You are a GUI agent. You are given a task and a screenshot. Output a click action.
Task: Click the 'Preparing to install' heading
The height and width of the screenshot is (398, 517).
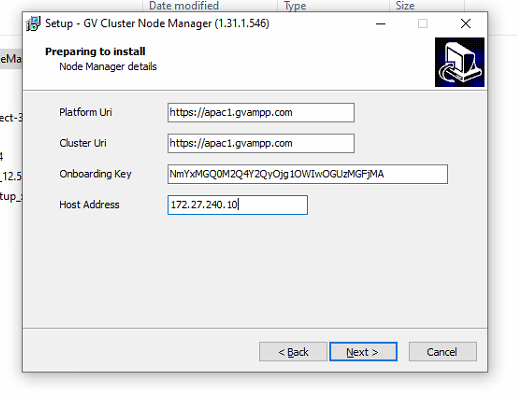click(95, 51)
